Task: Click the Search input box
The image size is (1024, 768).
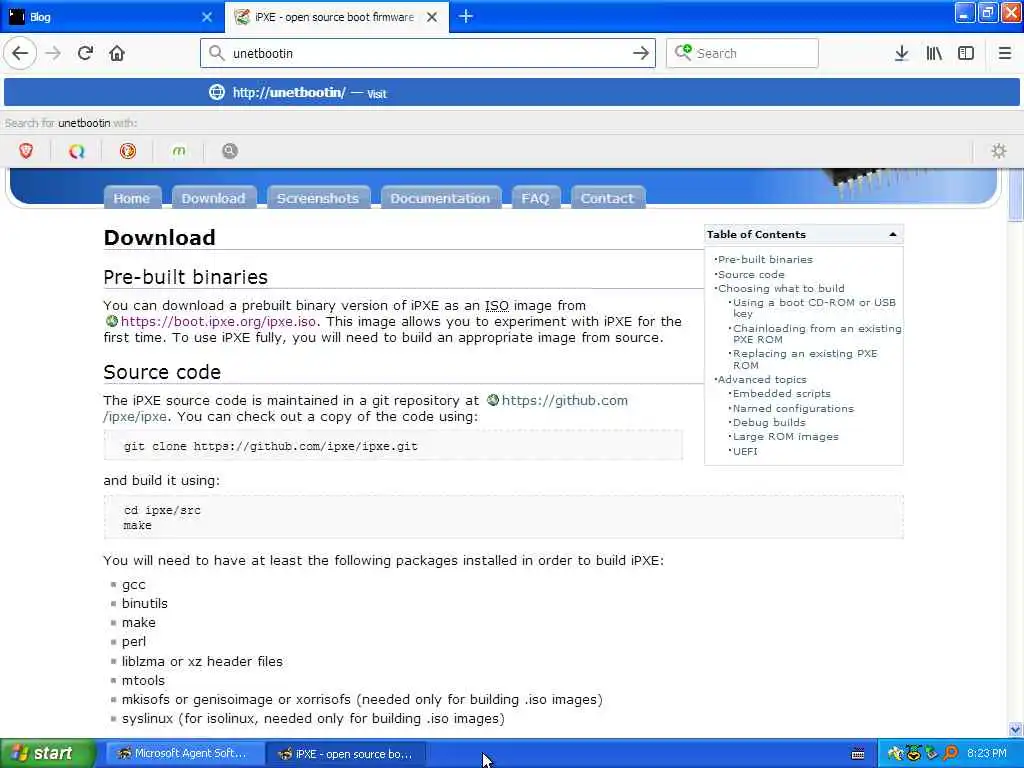Action: pyautogui.click(x=742, y=53)
